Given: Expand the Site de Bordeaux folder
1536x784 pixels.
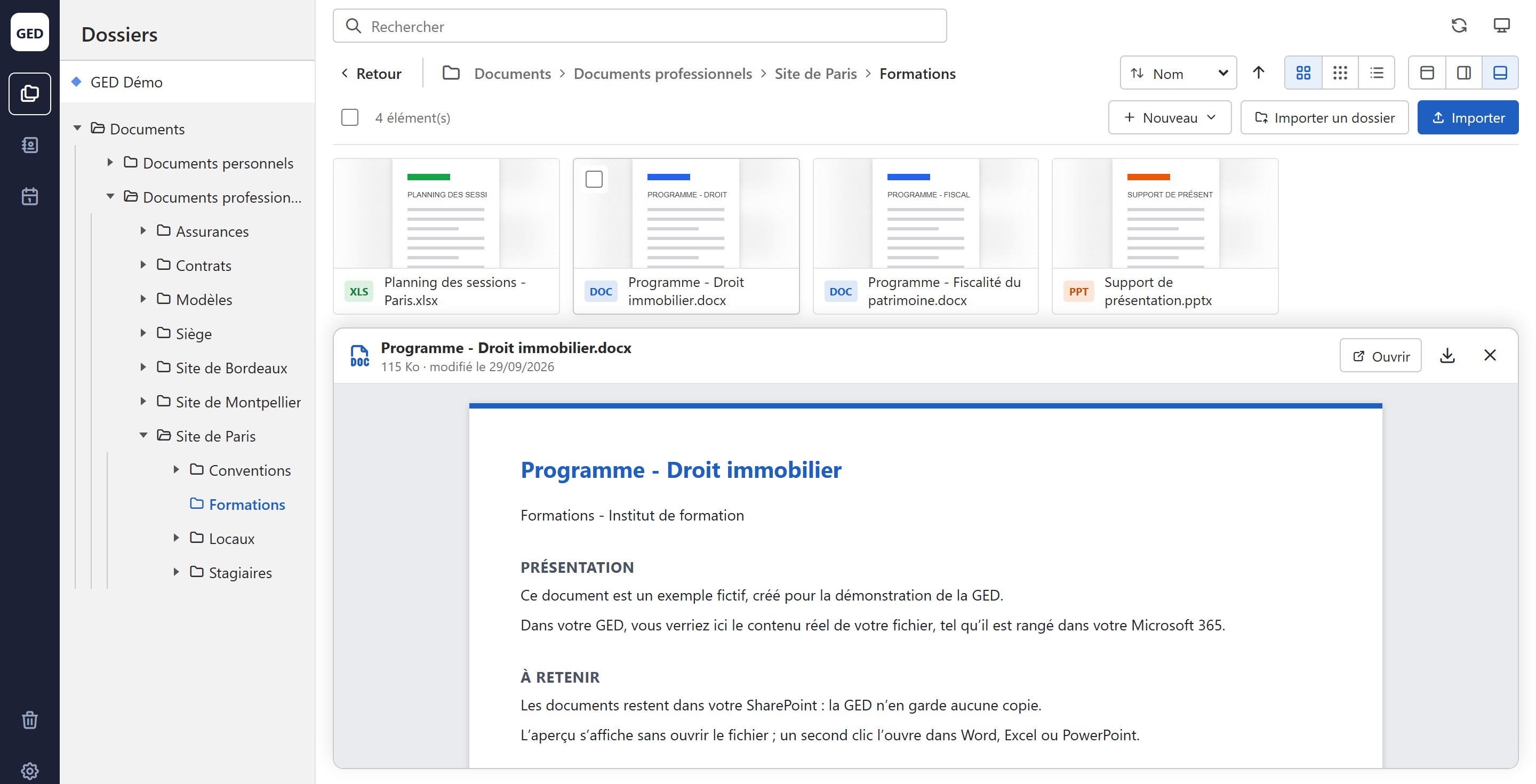Looking at the screenshot, I should click(143, 366).
